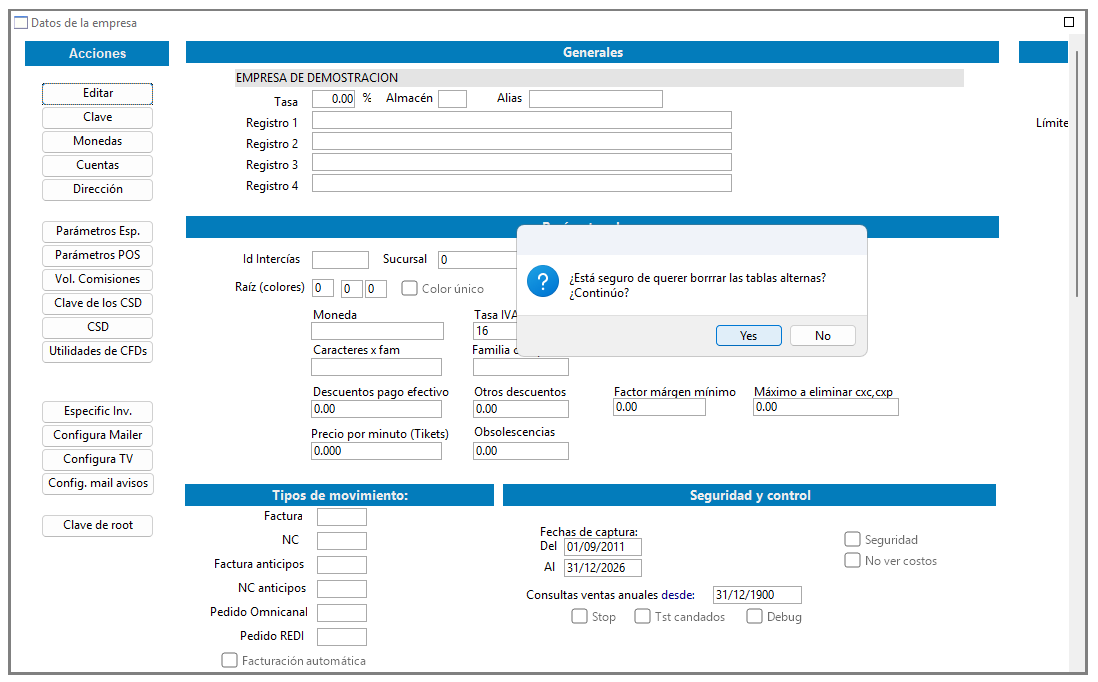1098x682 pixels.
Task: Click the Tipos de movimiento header
Action: [340, 495]
